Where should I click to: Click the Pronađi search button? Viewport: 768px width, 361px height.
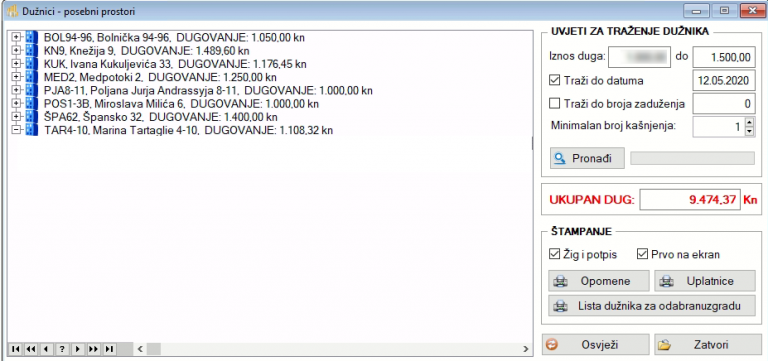(587, 158)
